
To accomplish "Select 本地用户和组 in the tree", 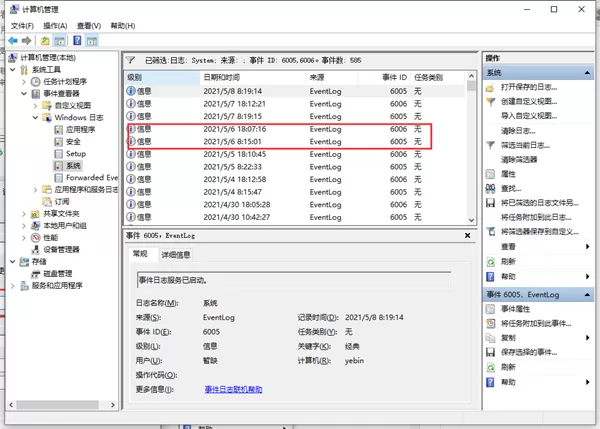I will (65, 225).
